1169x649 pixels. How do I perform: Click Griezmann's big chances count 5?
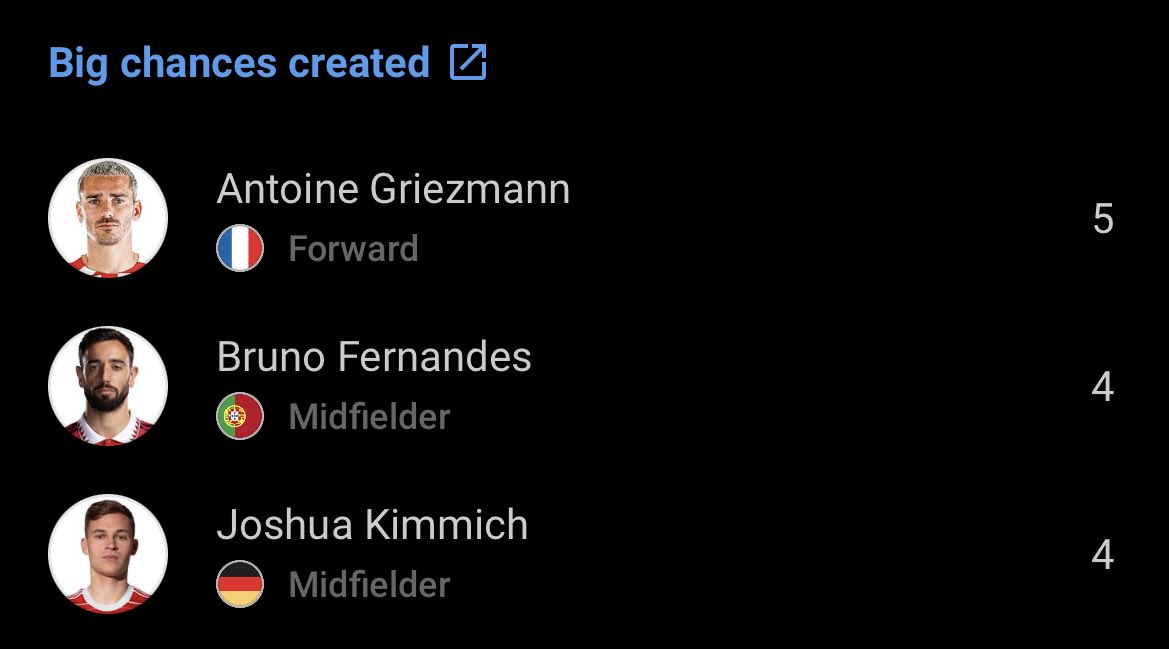coord(1103,219)
